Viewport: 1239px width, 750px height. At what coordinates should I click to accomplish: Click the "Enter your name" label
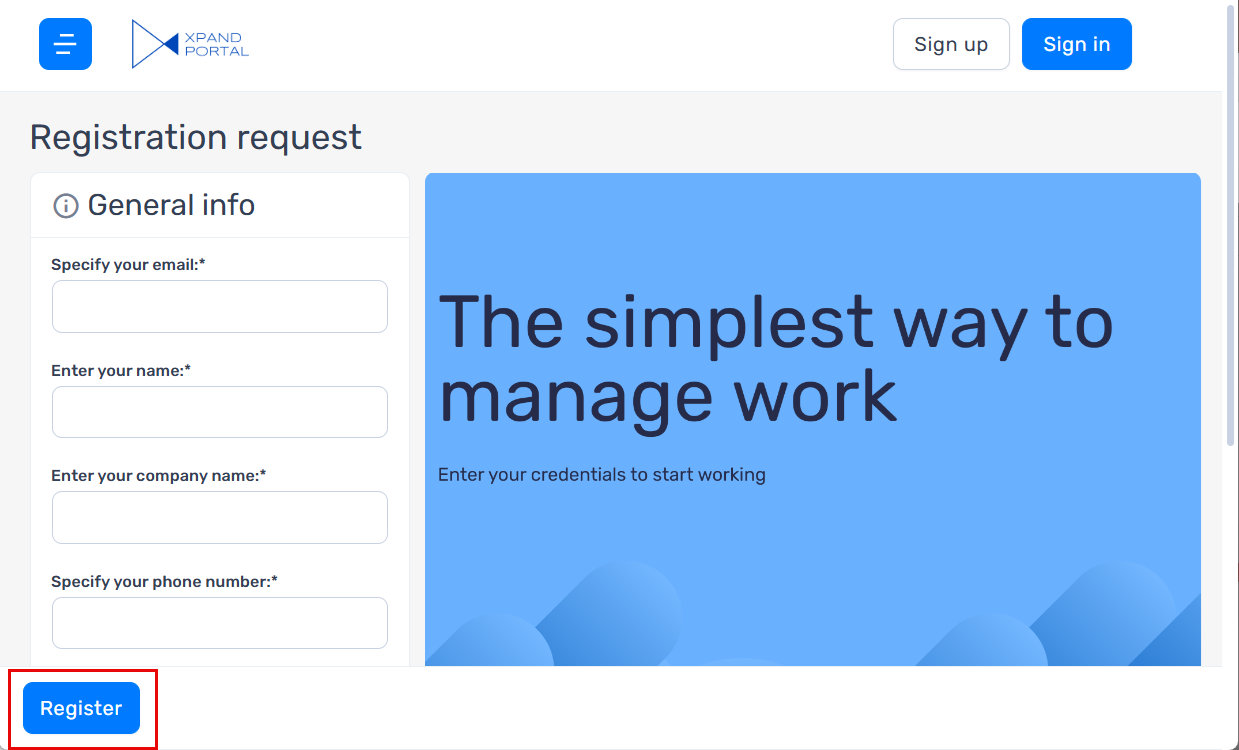tap(121, 371)
